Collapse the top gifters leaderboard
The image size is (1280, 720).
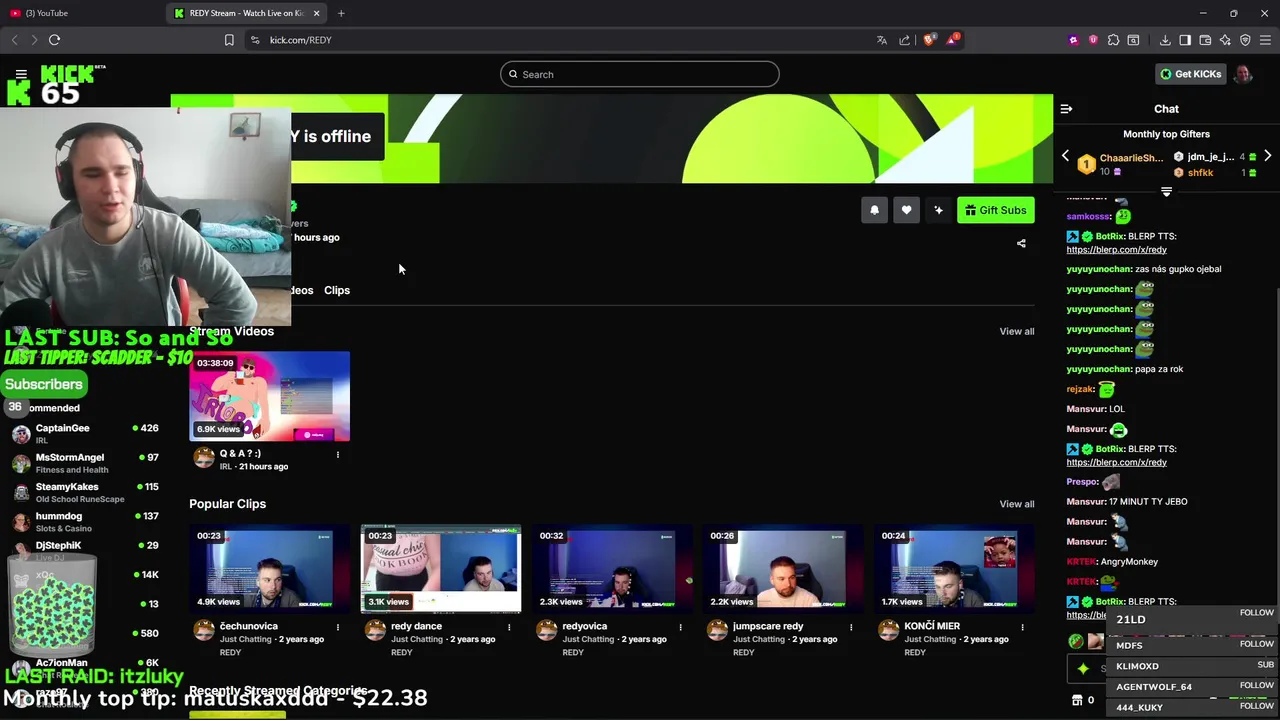pos(1166,191)
